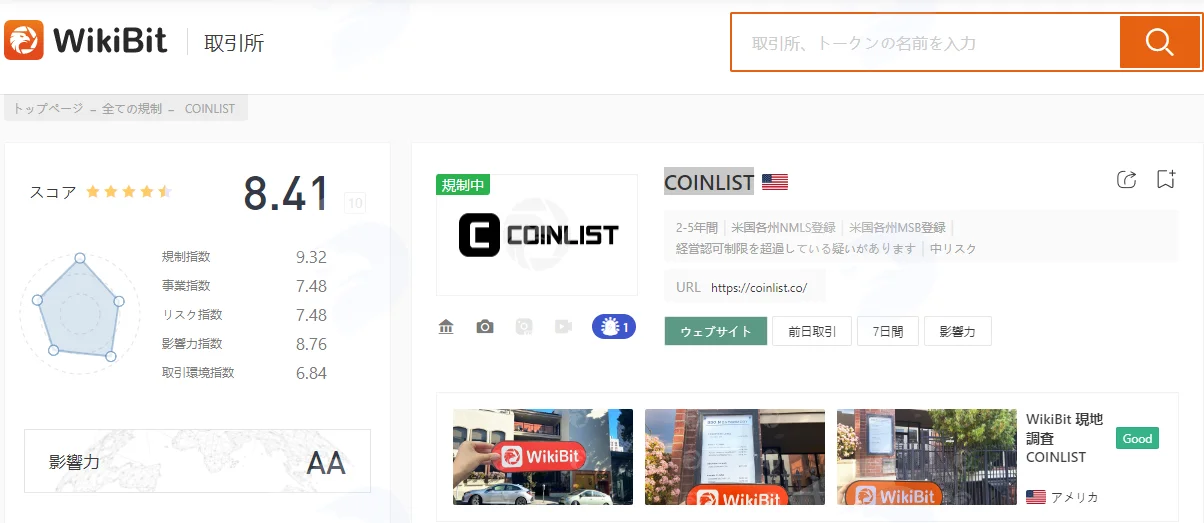The width and height of the screenshot is (1204, 523).
Task: Click the COINLIST highlighted title text
Action: 709,182
